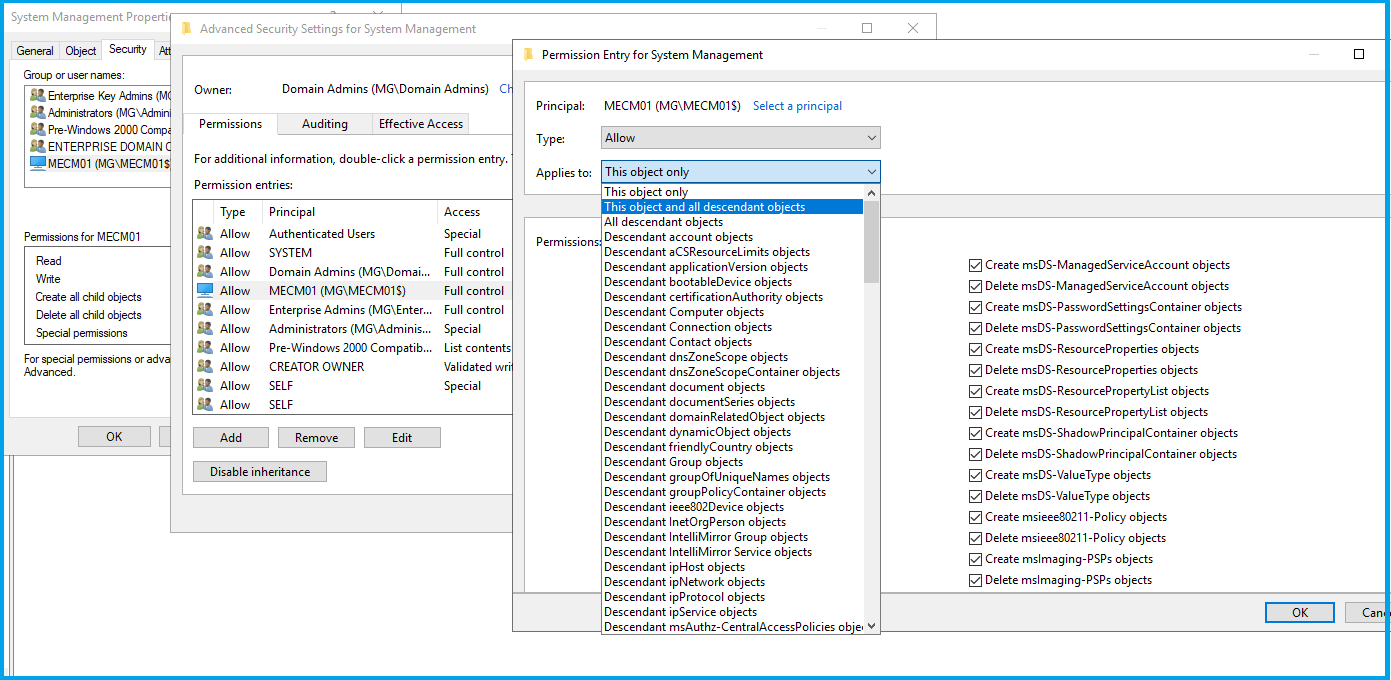Click the Authenticated Users group icon

(205, 234)
